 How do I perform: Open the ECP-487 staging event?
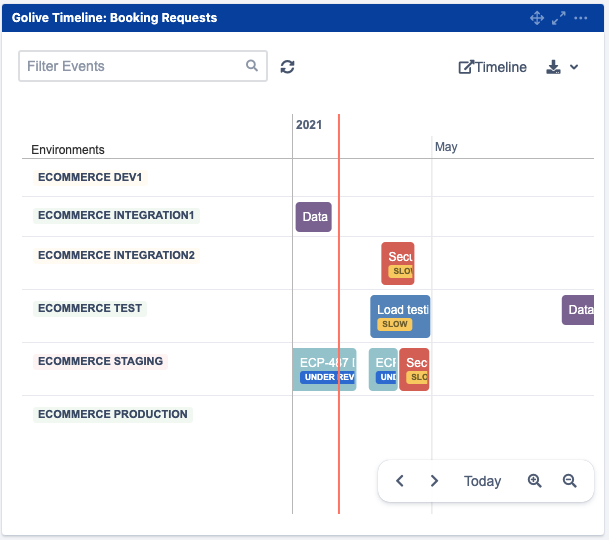(x=325, y=368)
